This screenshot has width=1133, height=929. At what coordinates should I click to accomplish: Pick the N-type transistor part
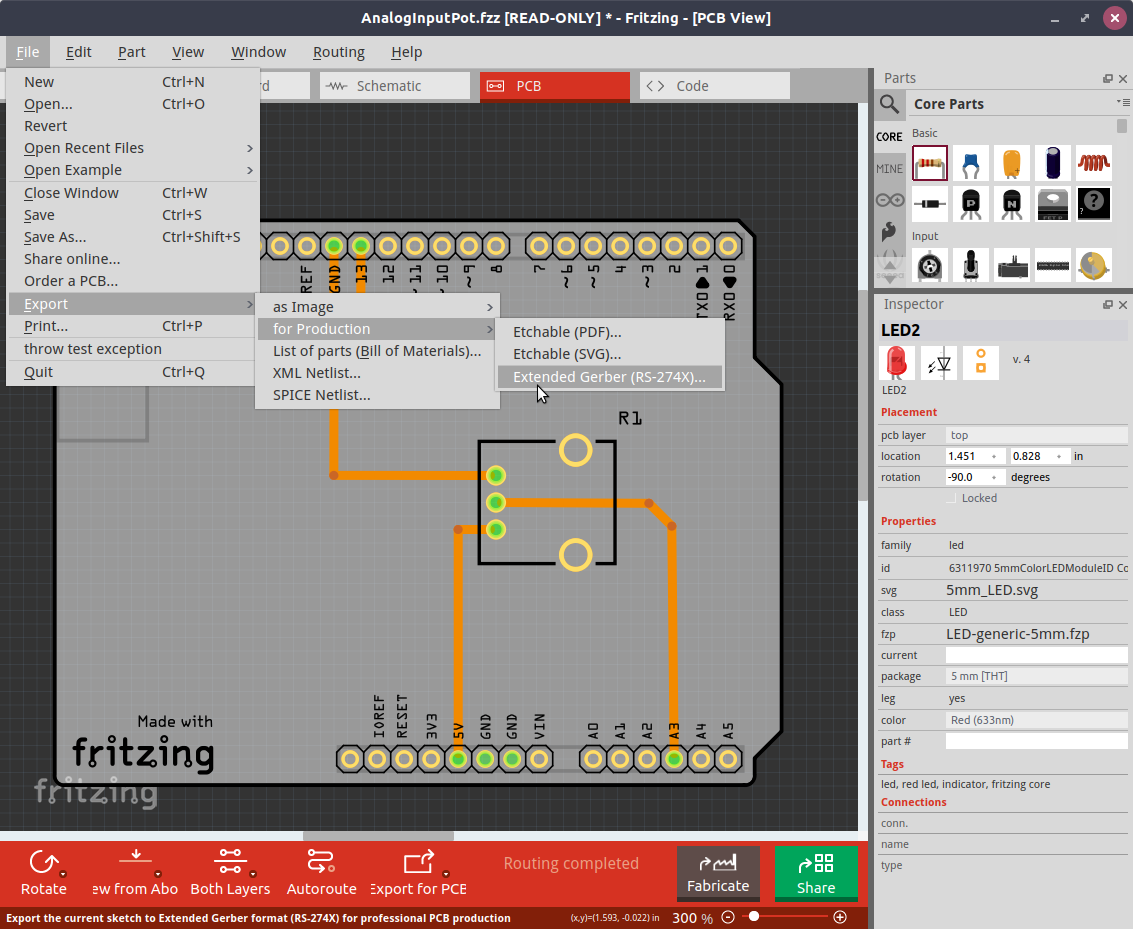(x=1012, y=204)
